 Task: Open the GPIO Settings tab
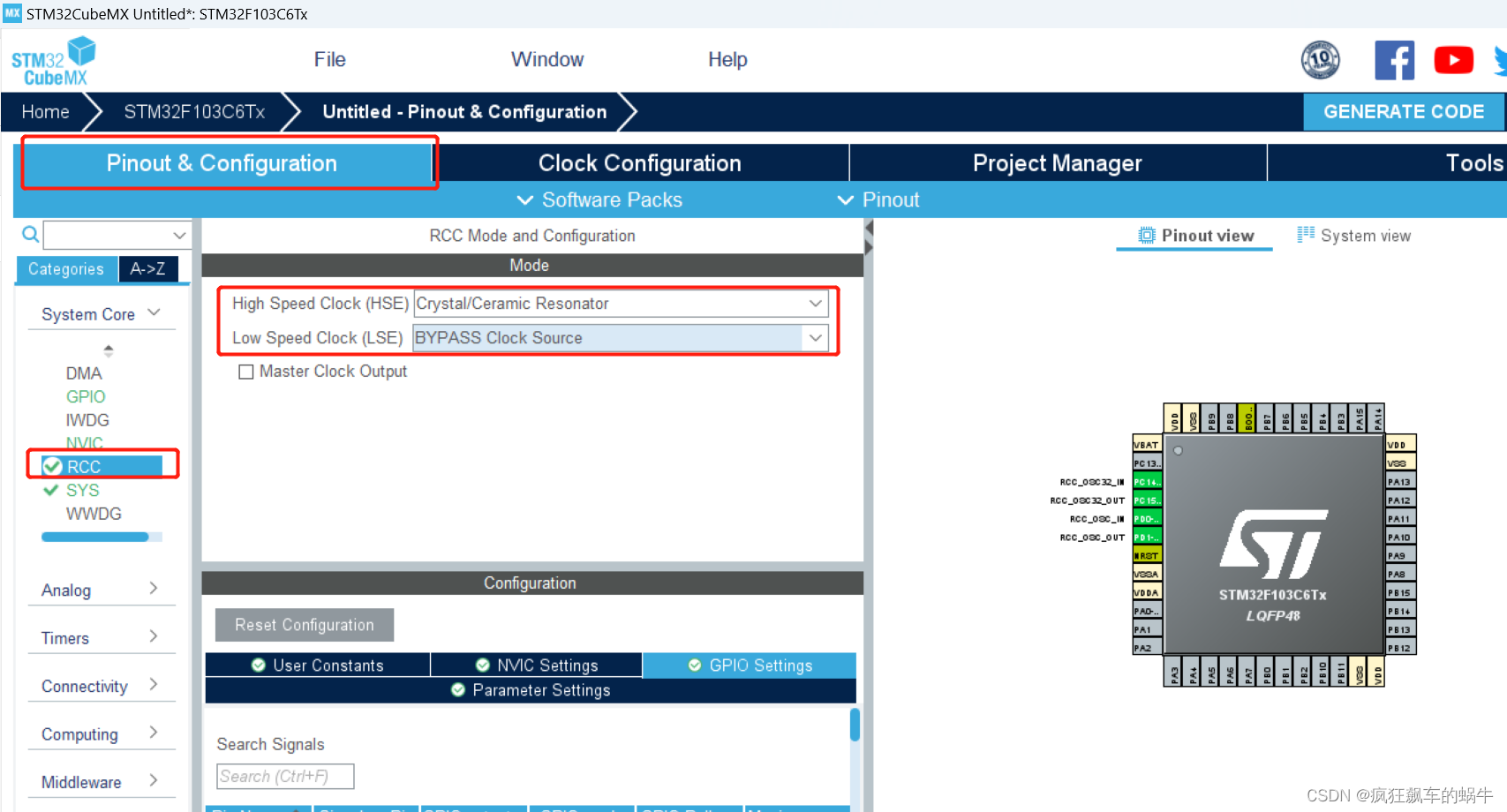750,665
